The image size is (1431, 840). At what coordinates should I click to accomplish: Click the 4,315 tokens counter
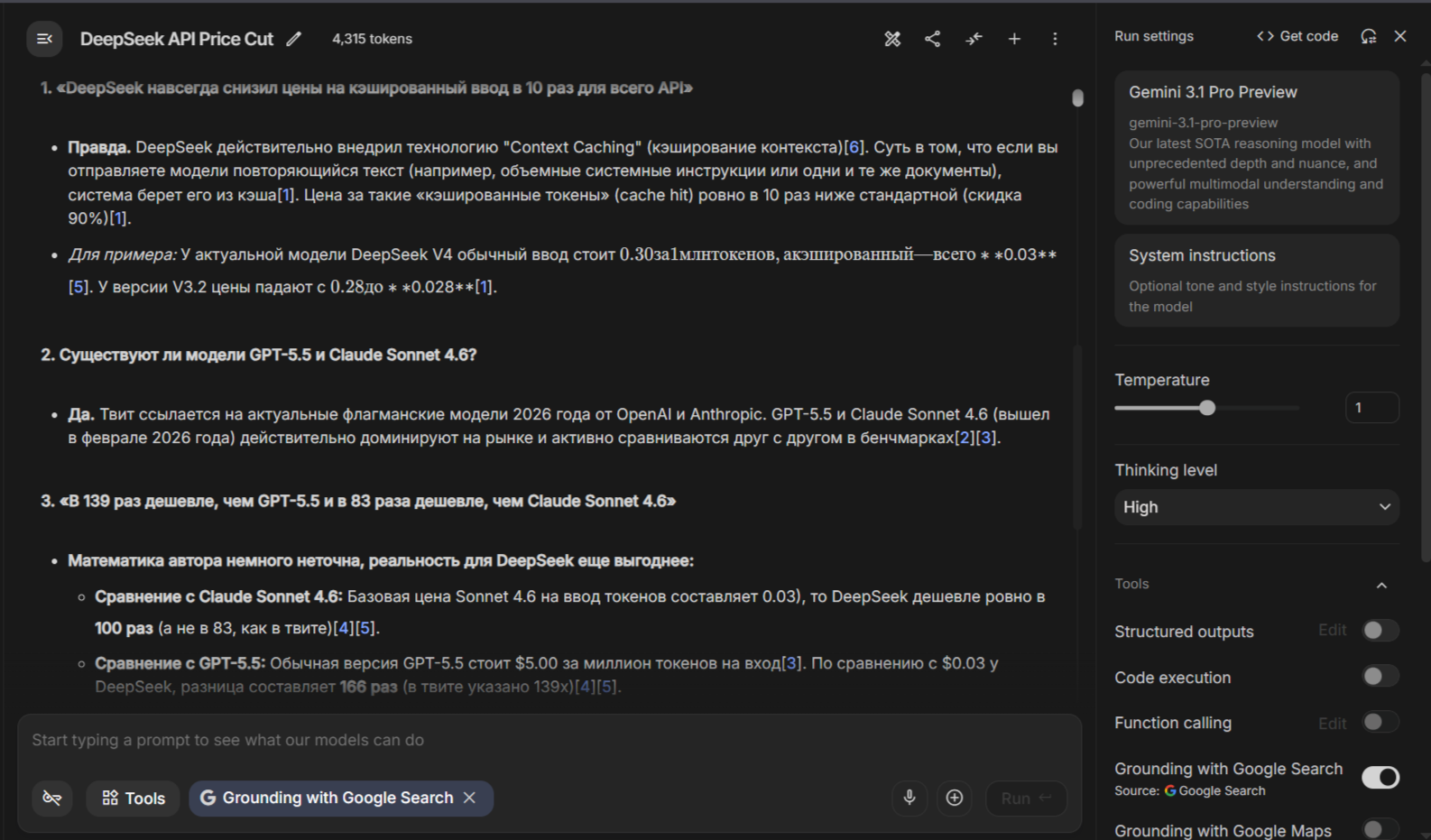click(x=372, y=39)
